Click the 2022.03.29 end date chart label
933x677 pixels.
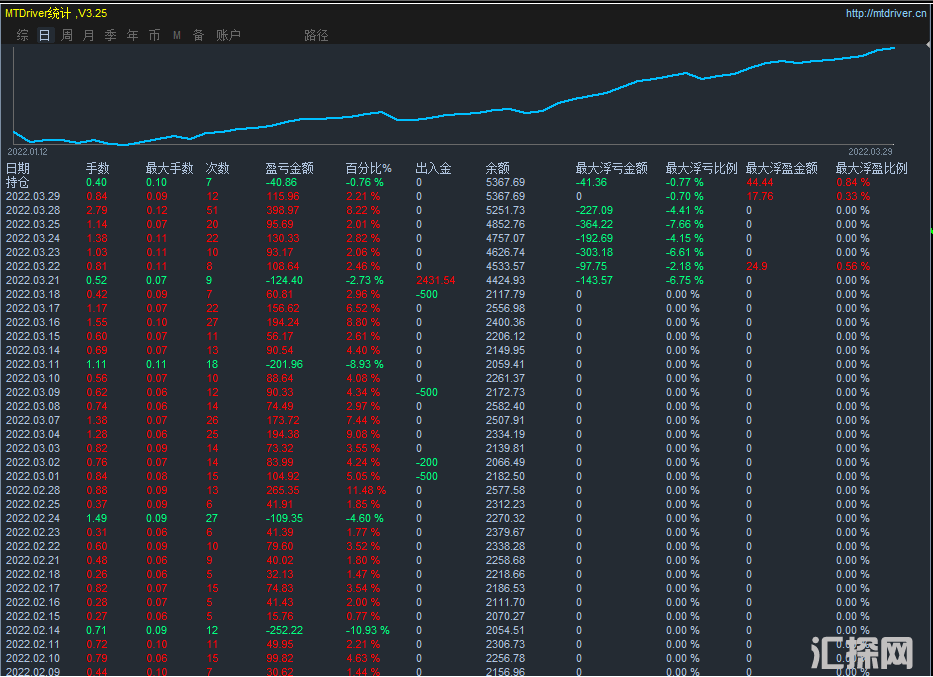coord(869,151)
